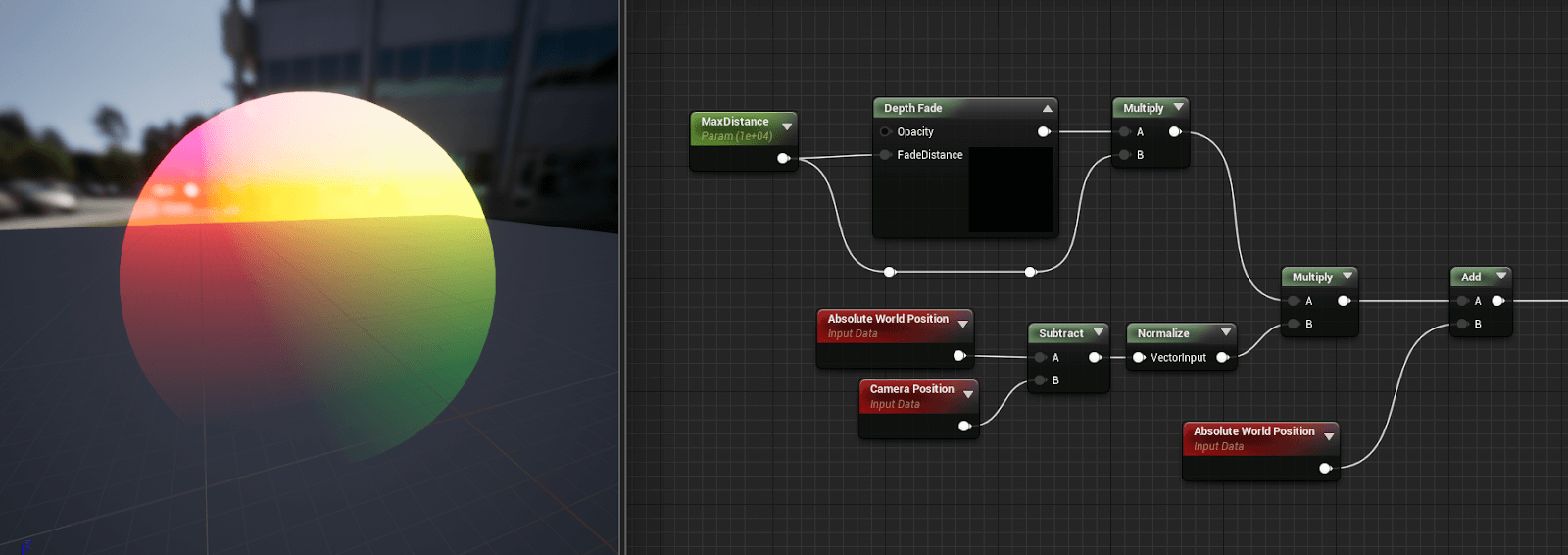Select the right reroute node below Depth Fade
The width and height of the screenshot is (1568, 555).
1030,272
